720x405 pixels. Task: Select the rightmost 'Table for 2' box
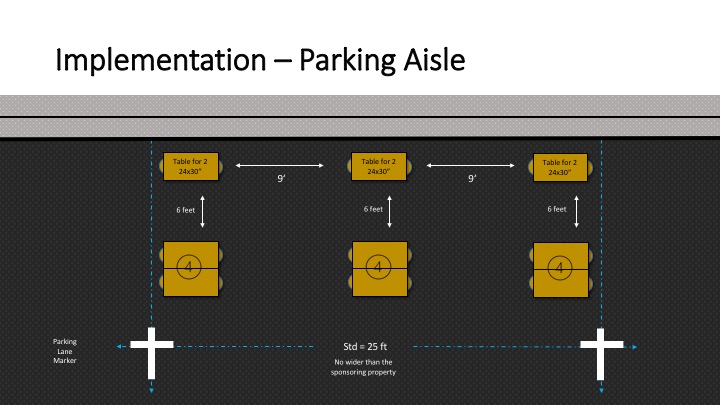point(560,167)
